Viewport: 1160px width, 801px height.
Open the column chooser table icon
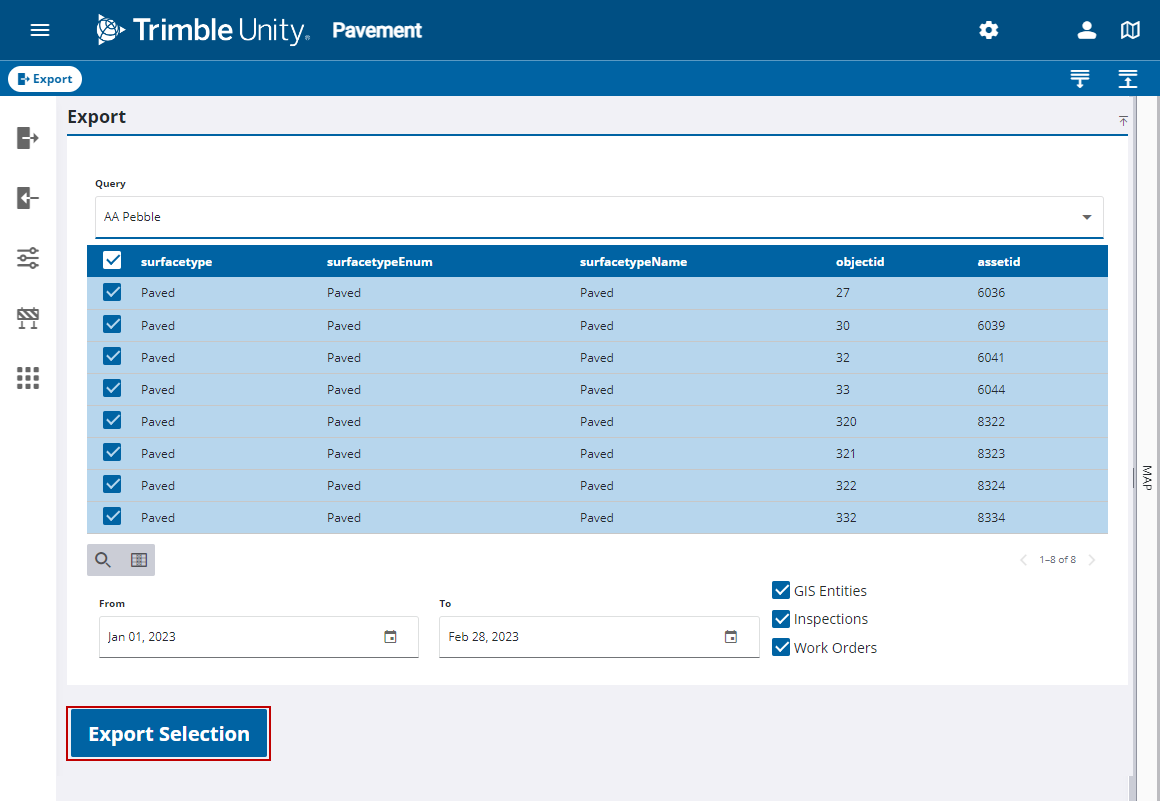click(139, 560)
